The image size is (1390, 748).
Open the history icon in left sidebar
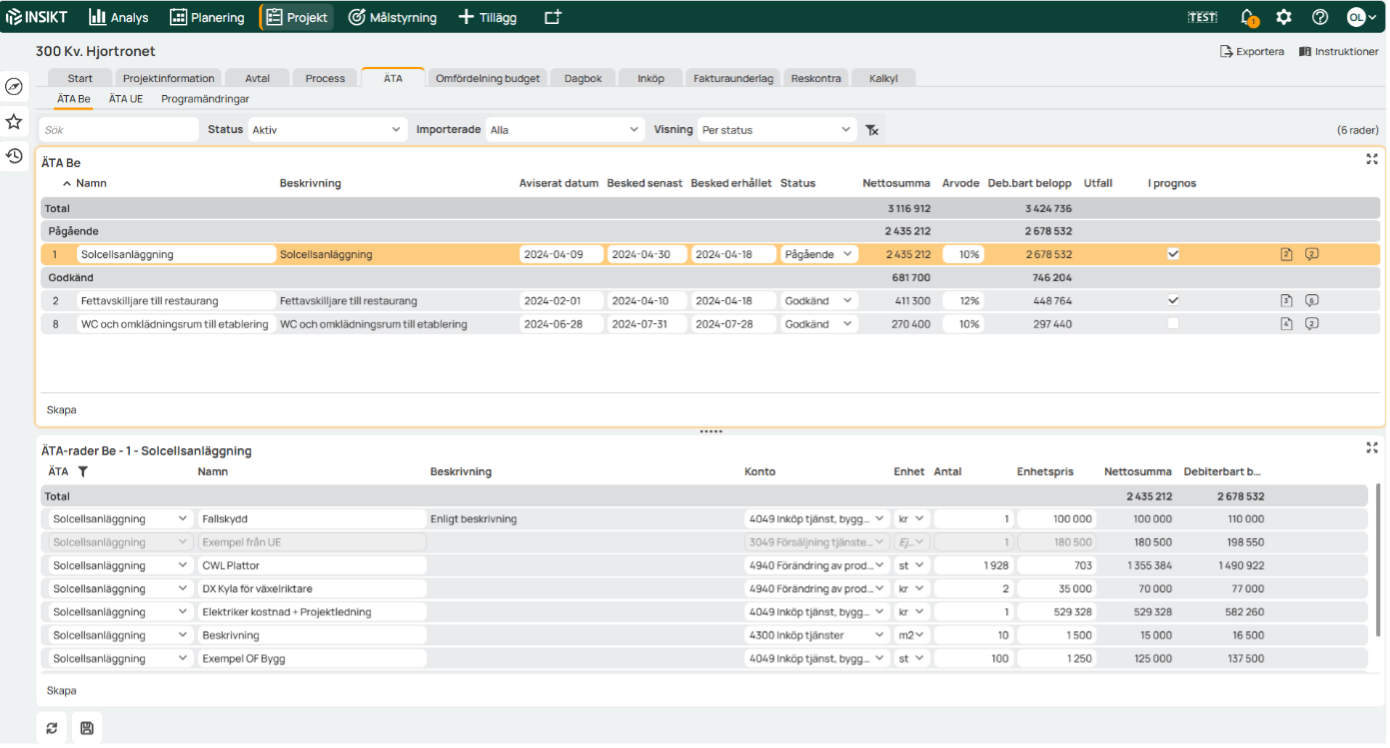(14, 156)
